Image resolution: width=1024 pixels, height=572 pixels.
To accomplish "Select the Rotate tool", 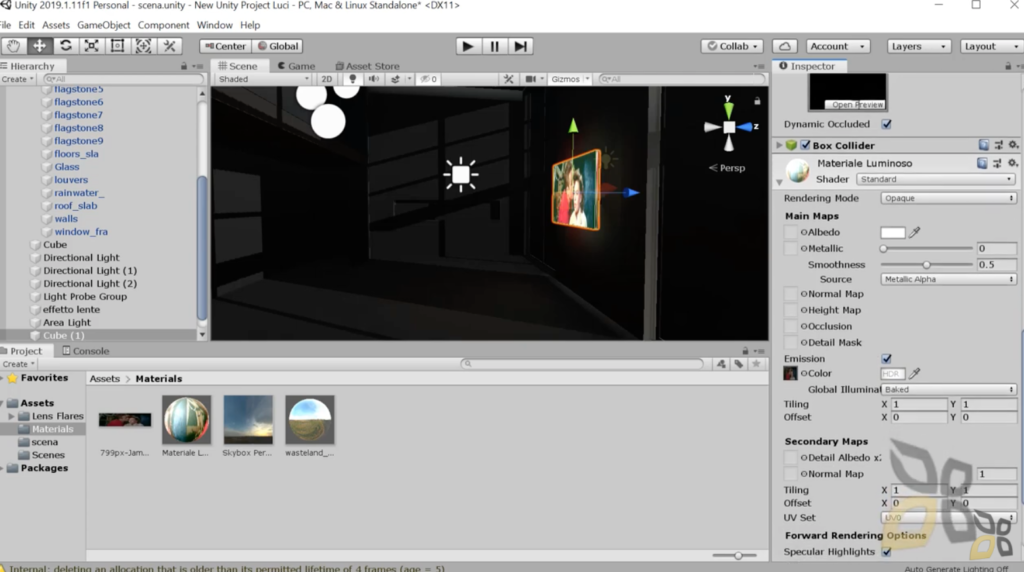I will coord(65,46).
